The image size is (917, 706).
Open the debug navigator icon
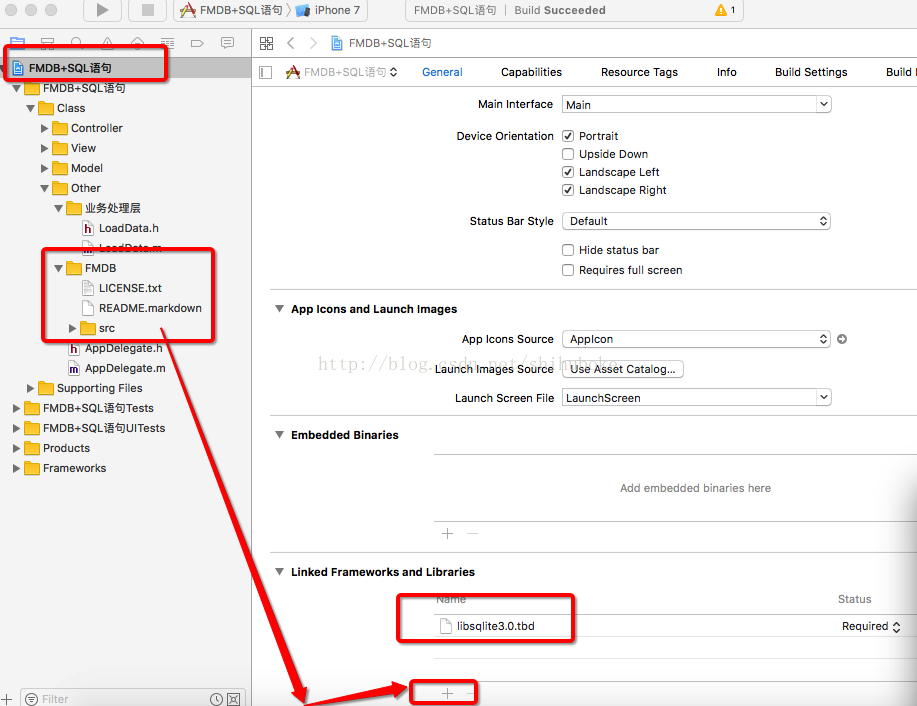click(x=168, y=43)
